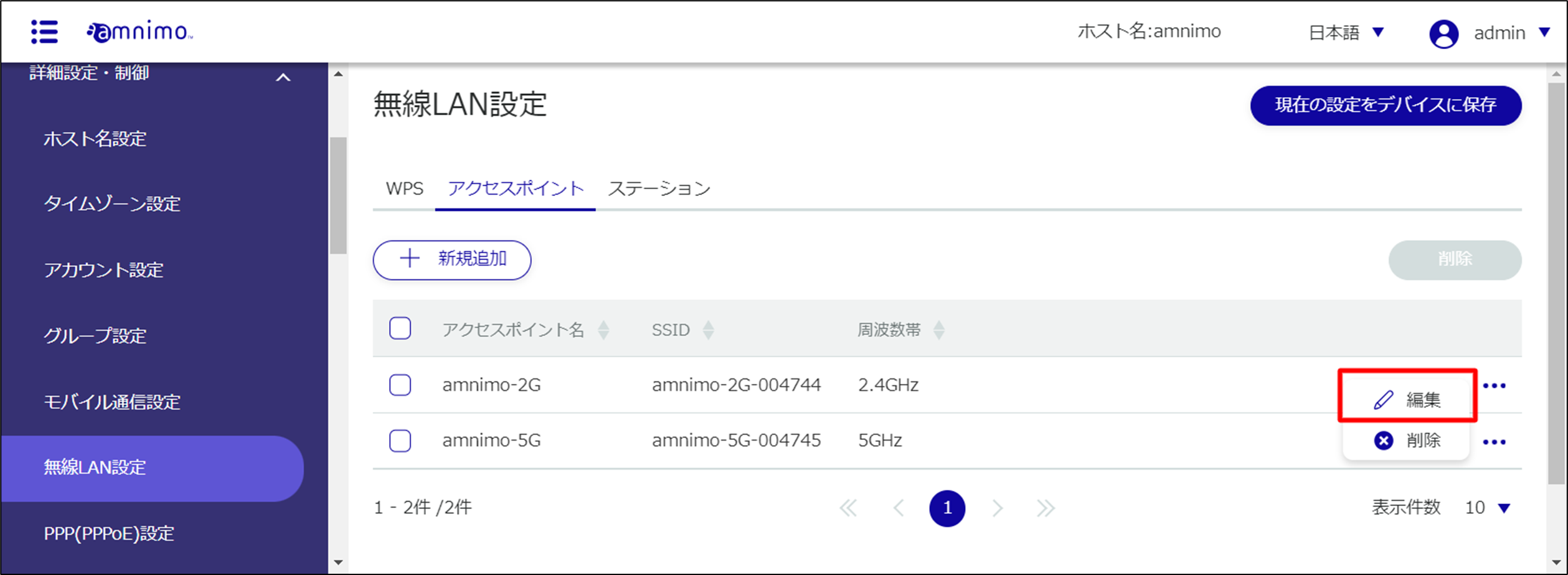Click sidebar scrollbar down arrow
This screenshot has width=1568, height=575.
click(338, 563)
